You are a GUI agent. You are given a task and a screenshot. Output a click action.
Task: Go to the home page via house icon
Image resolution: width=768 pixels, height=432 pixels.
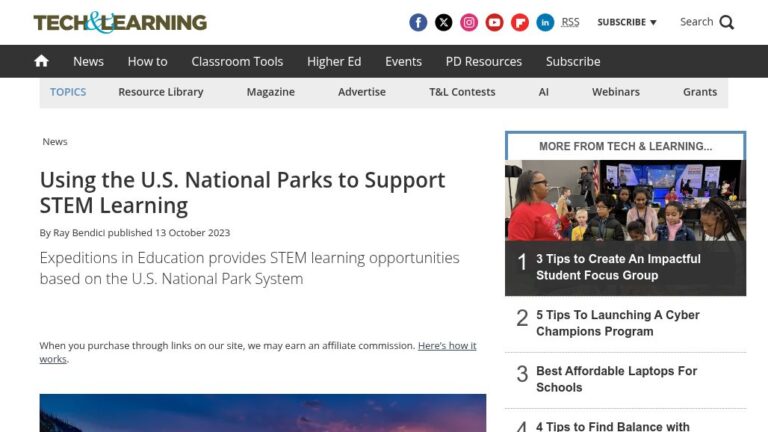point(42,61)
